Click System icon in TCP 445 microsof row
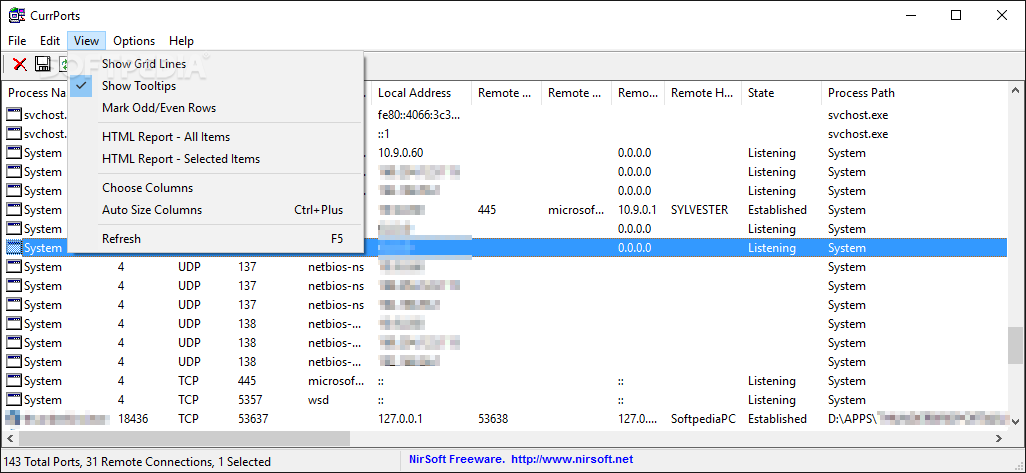Viewport: 1026px width, 473px height. [x=14, y=381]
